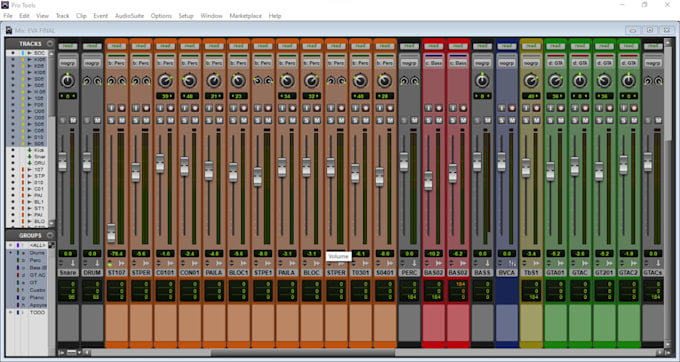
Task: Open the Setup menu
Action: [186, 16]
